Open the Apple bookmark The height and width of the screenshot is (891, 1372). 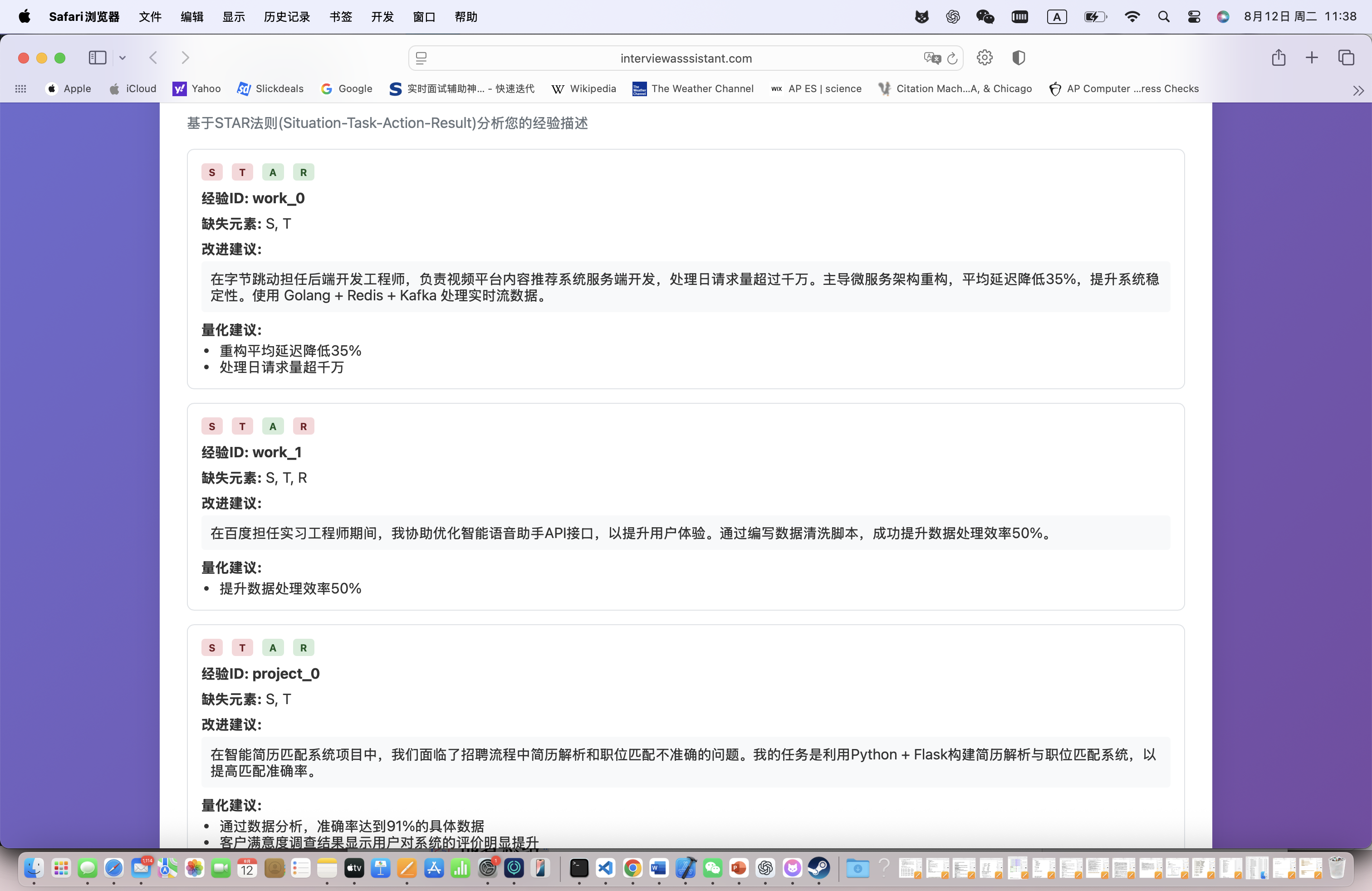[69, 89]
